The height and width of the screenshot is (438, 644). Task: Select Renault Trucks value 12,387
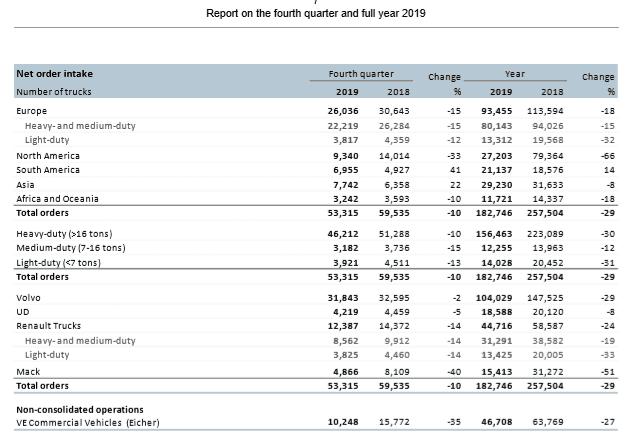pyautogui.click(x=343, y=326)
